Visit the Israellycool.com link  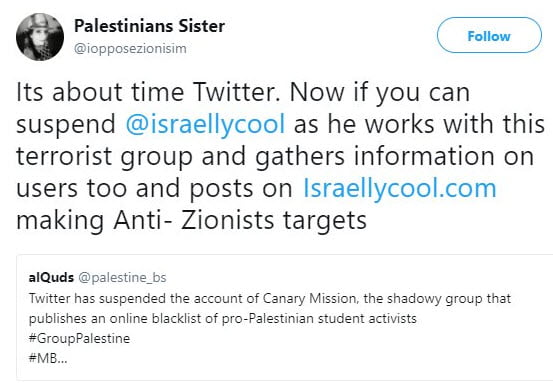(400, 188)
